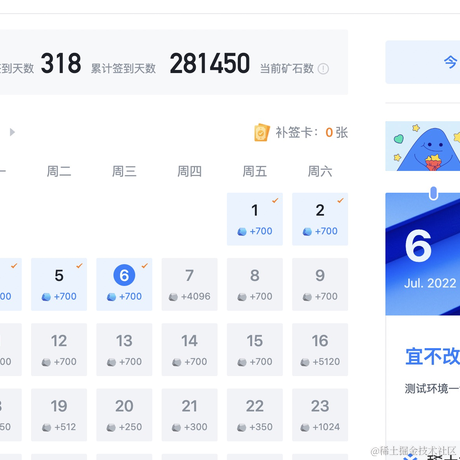Select calendar day 22 with +350
This screenshot has width=460, height=460.
tap(255, 415)
